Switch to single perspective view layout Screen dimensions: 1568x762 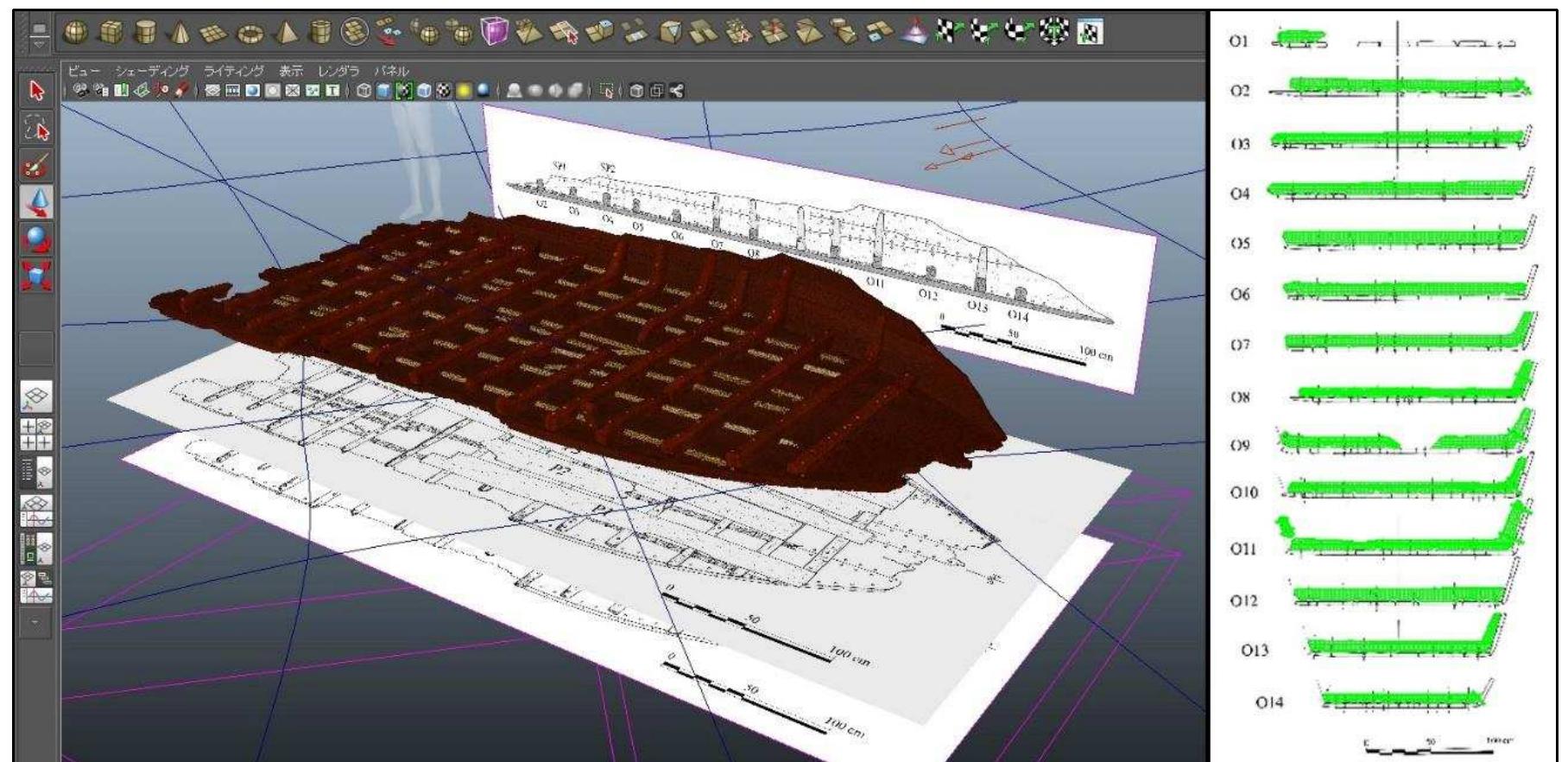35,396
